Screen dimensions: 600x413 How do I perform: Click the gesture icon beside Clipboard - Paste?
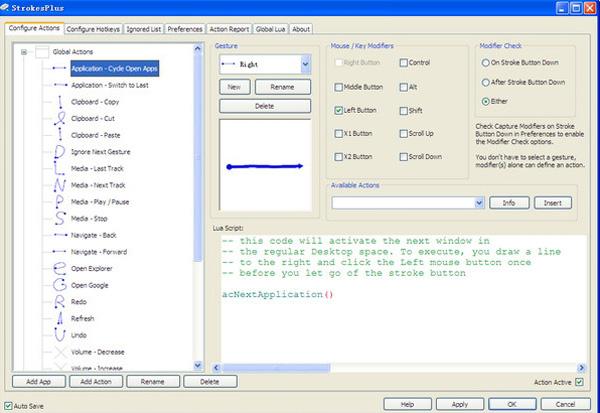pos(60,135)
